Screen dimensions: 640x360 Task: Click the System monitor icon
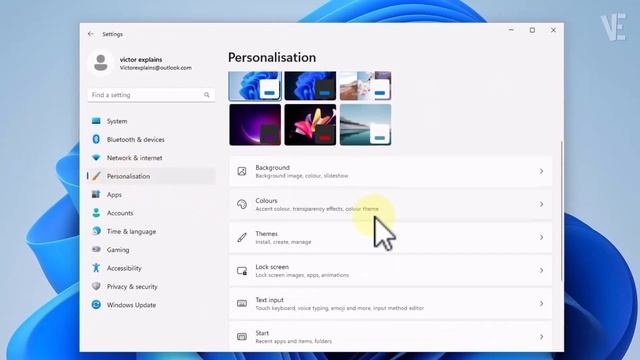96,121
